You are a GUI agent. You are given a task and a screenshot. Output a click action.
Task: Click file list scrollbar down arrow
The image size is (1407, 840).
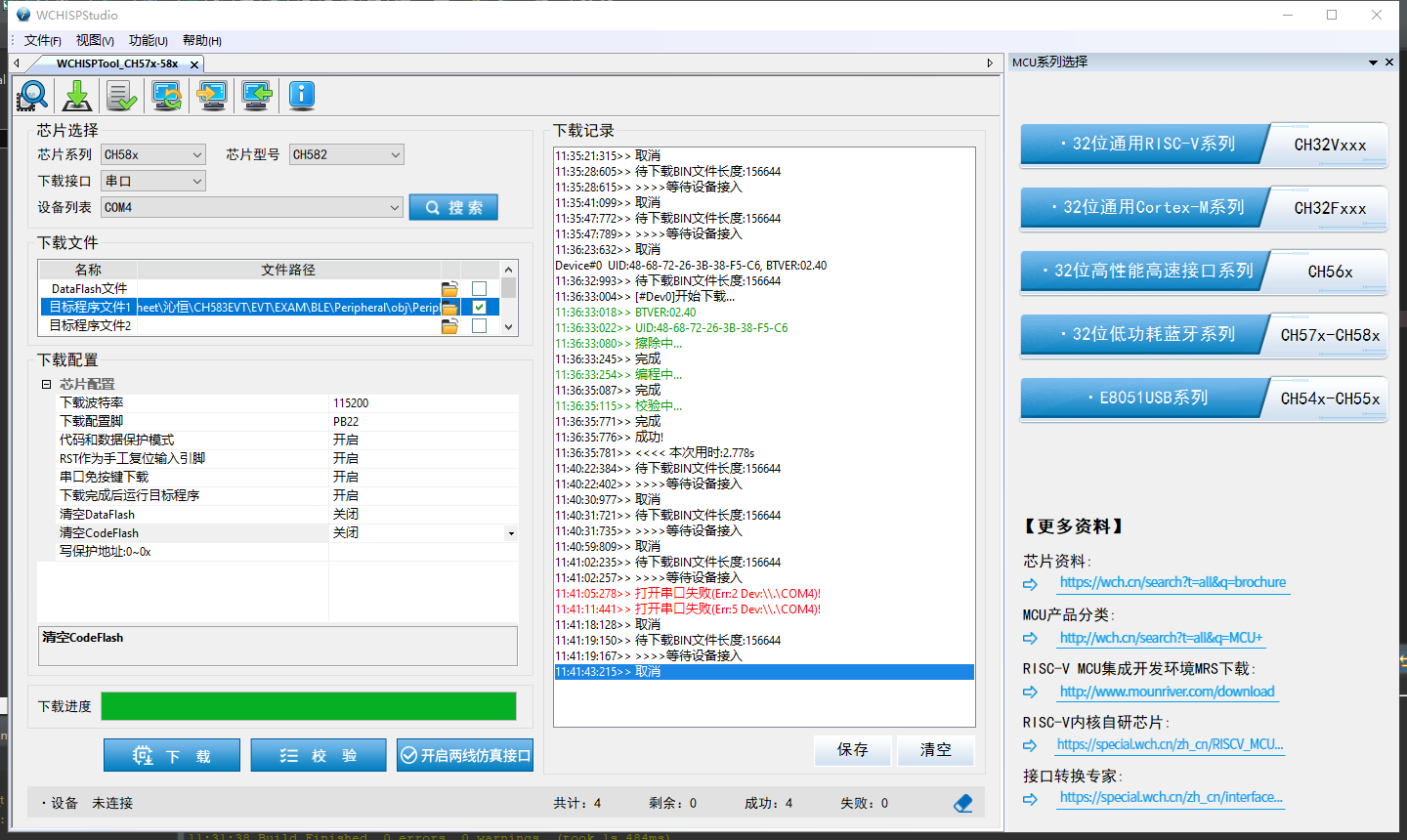(x=509, y=327)
